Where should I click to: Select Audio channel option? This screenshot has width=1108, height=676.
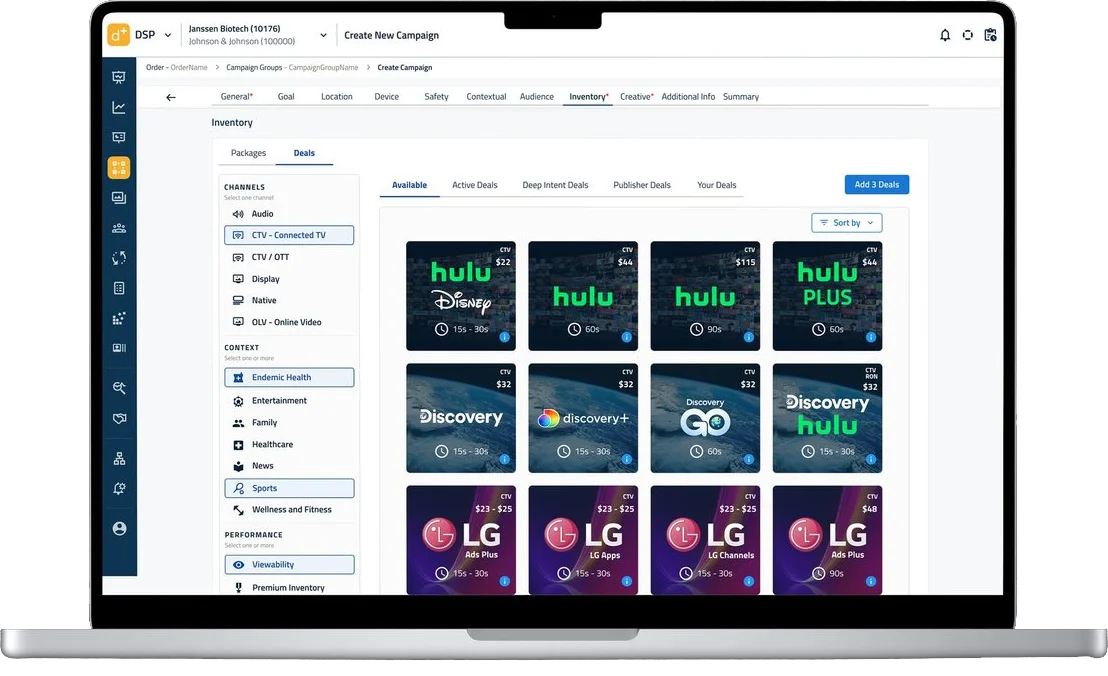pyautogui.click(x=289, y=213)
